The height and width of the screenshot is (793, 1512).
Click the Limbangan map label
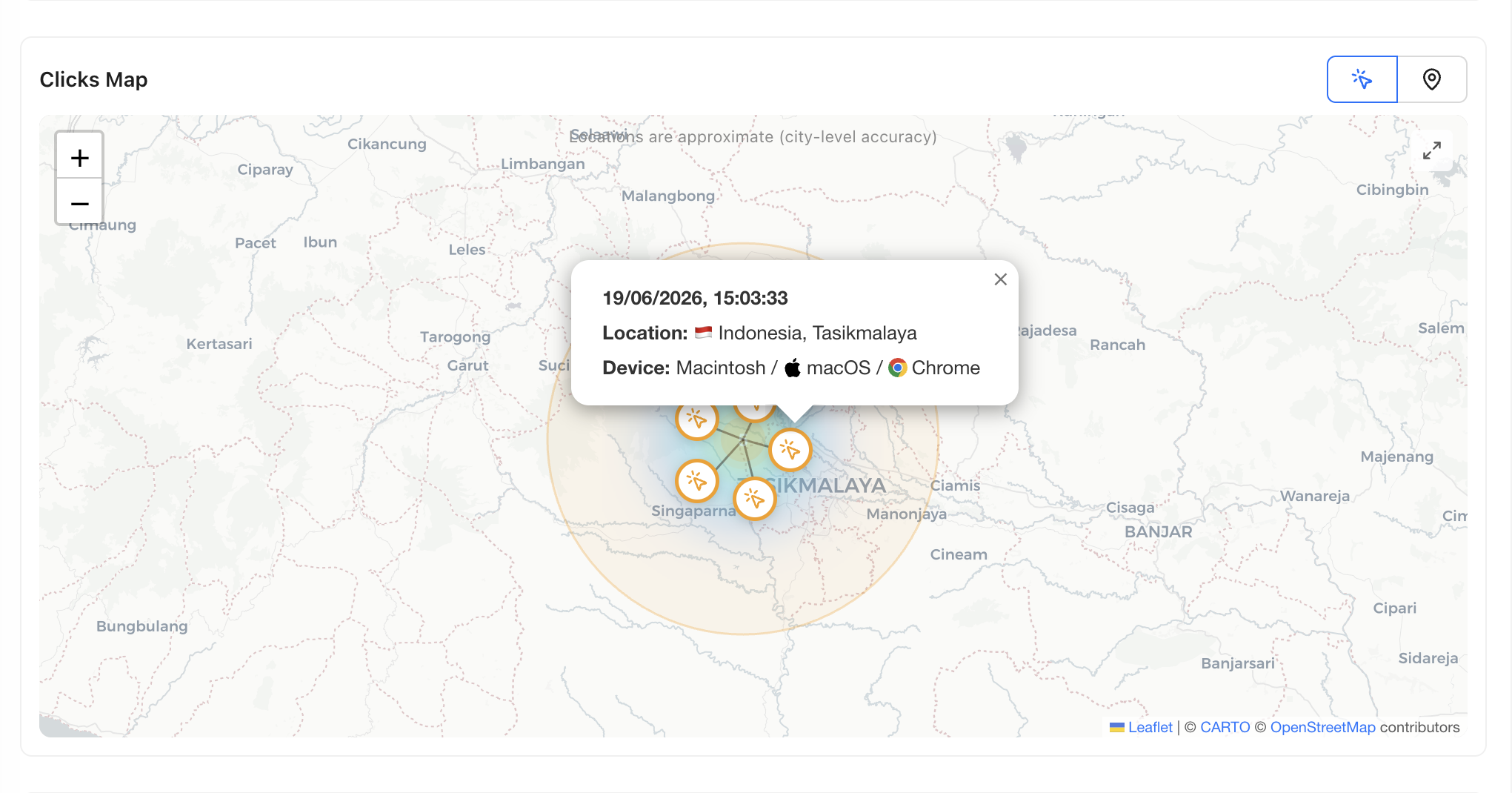tap(542, 164)
